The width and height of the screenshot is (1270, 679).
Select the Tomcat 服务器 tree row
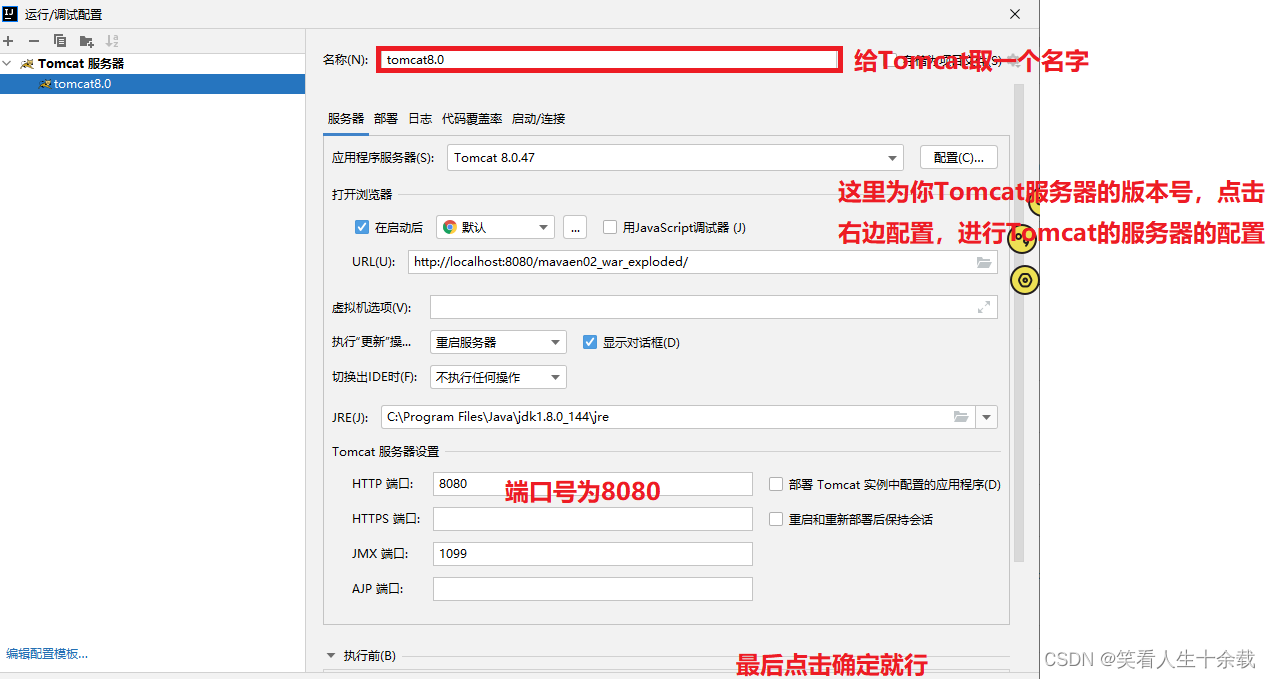pyautogui.click(x=152, y=64)
